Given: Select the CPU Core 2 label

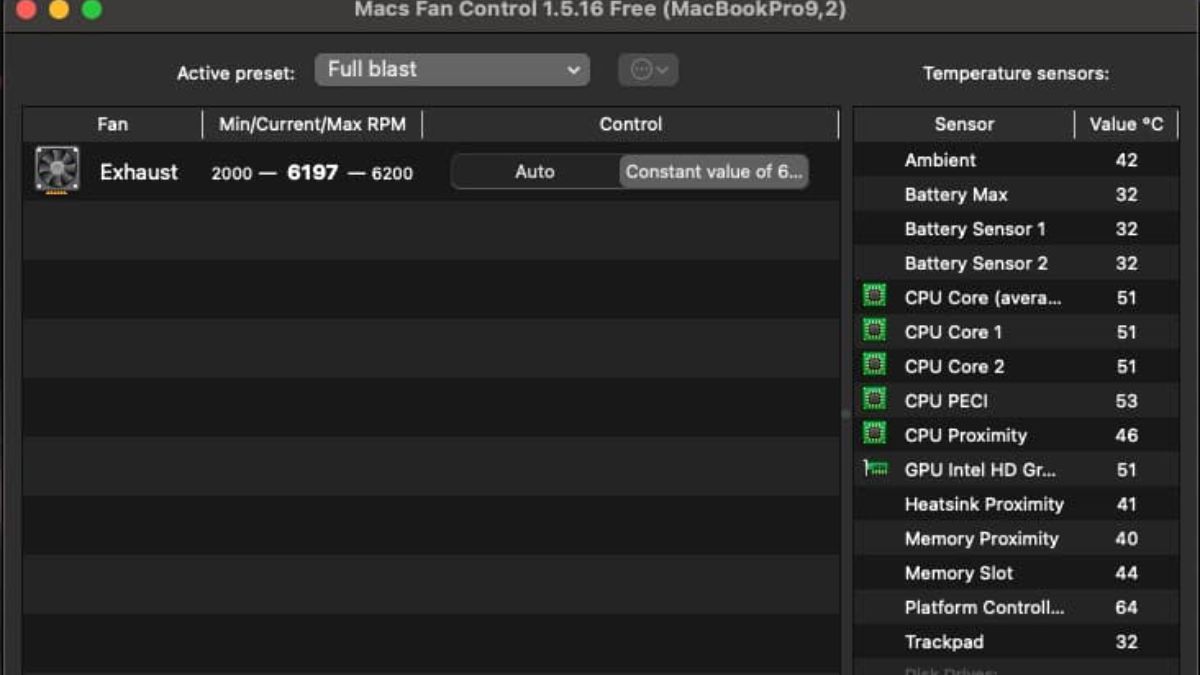Looking at the screenshot, I should (954, 367).
